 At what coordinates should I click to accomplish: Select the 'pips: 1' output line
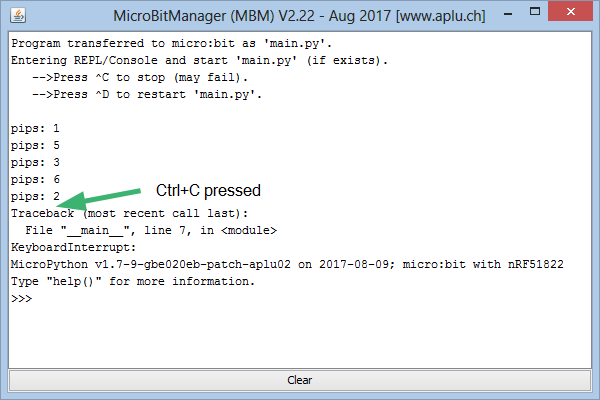35,129
